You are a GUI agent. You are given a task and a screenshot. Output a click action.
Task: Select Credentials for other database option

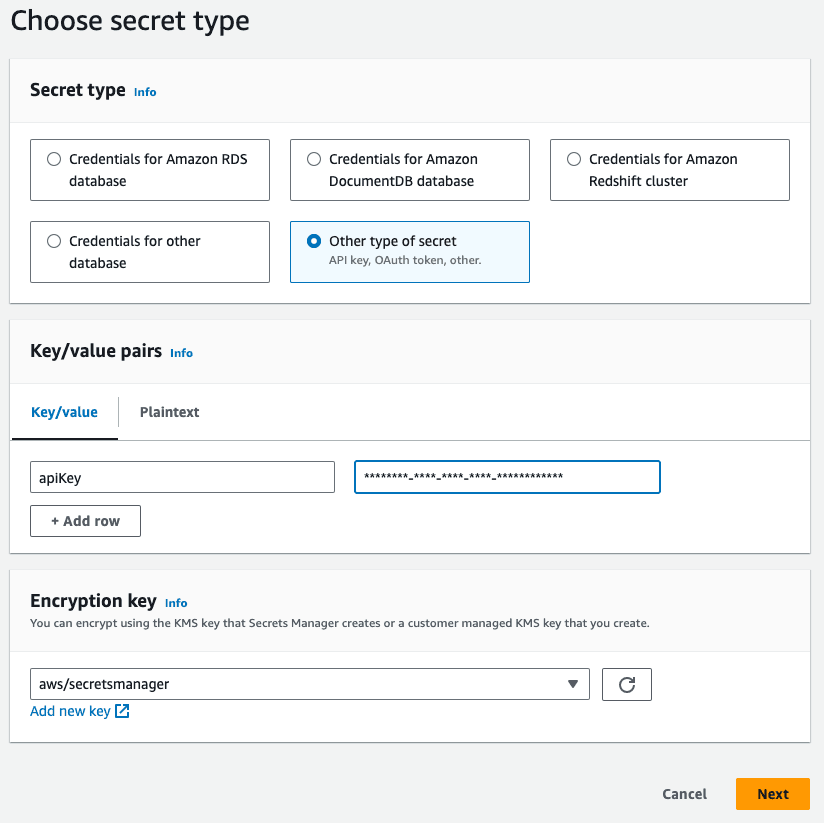pyautogui.click(x=54, y=241)
